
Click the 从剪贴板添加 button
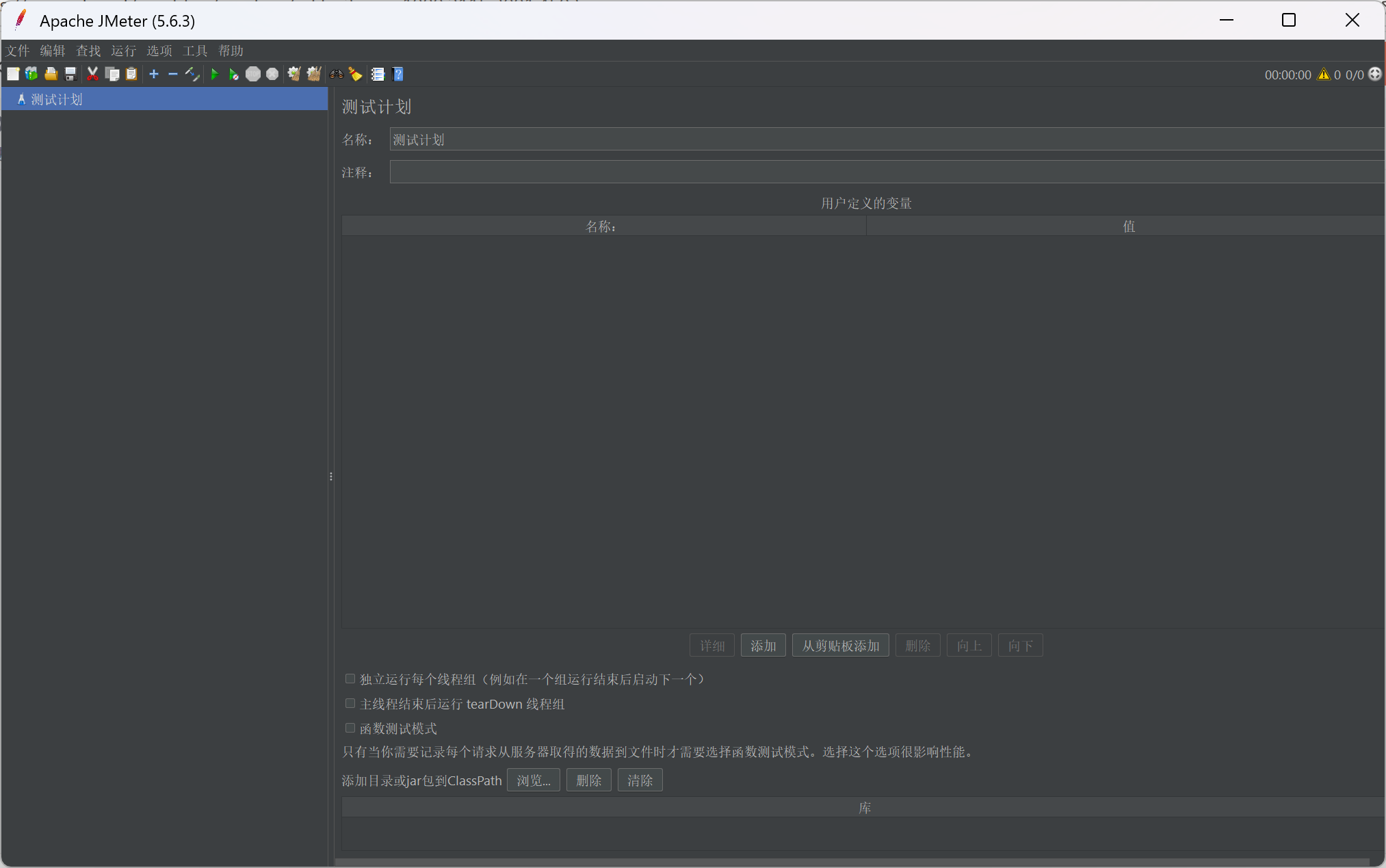pos(841,646)
